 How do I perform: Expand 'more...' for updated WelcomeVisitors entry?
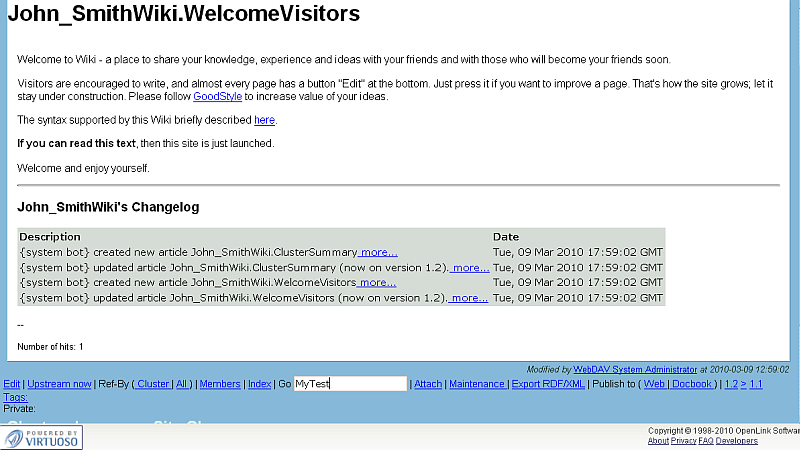pos(469,298)
